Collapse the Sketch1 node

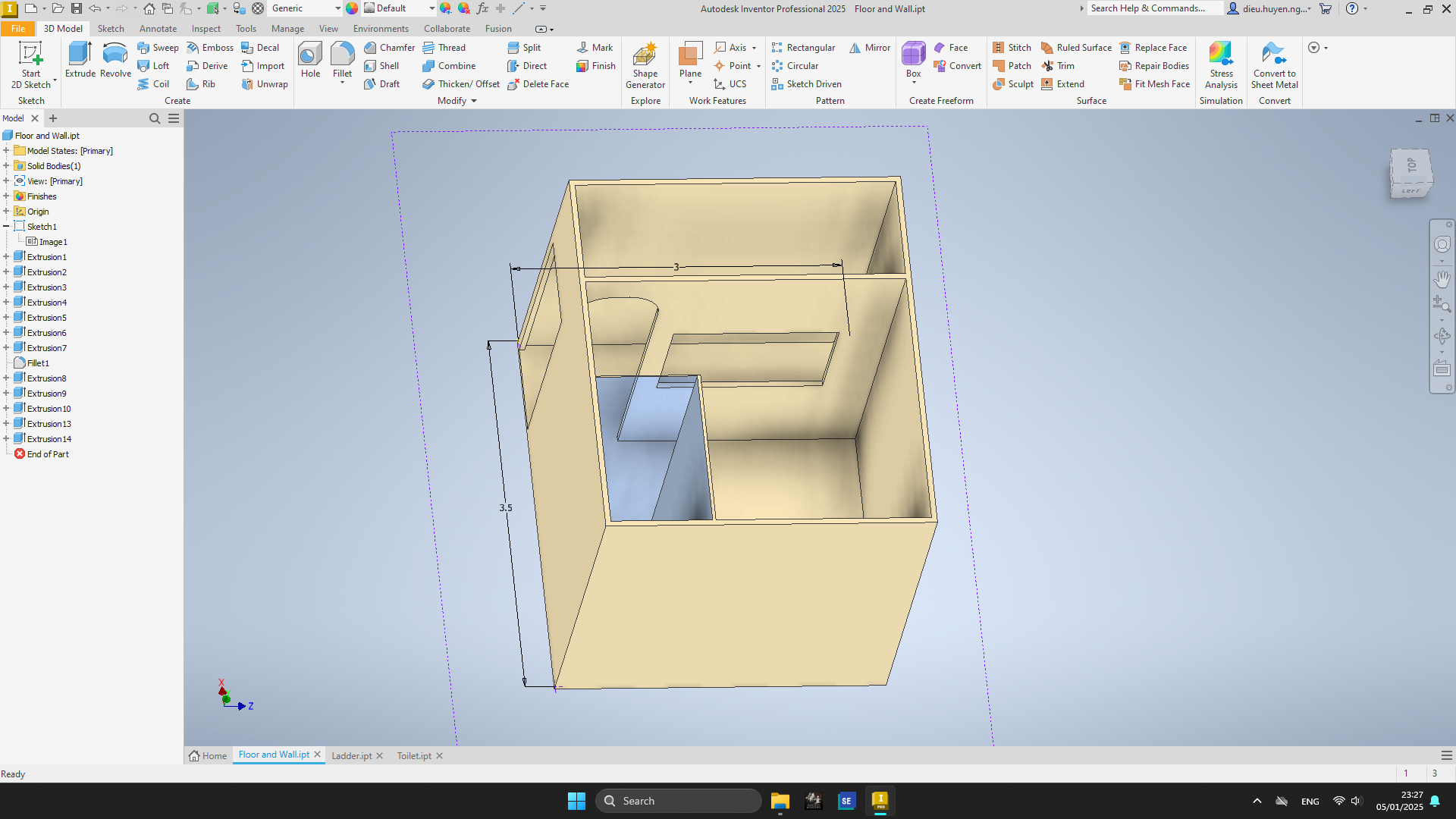[x=6, y=227]
